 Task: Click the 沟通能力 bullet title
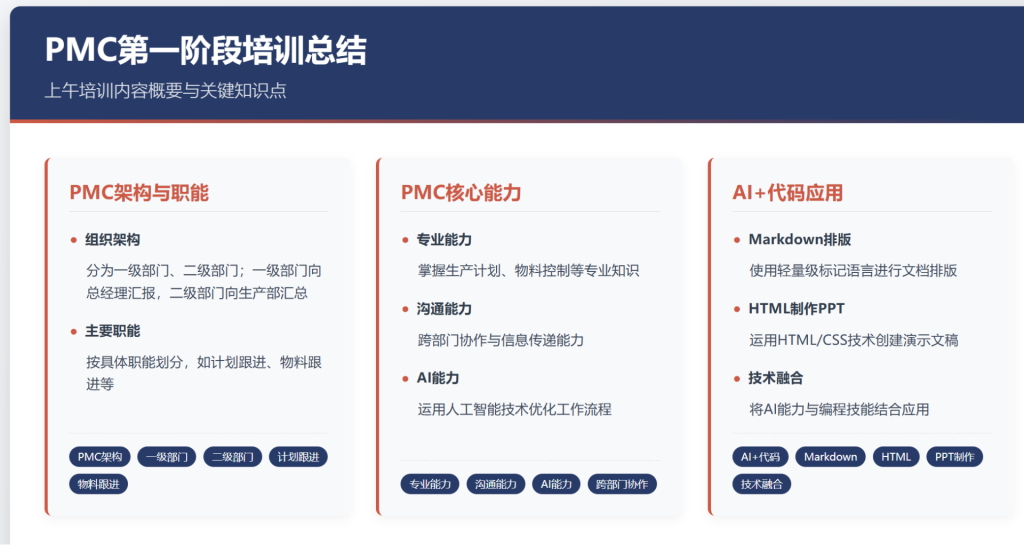coord(444,309)
